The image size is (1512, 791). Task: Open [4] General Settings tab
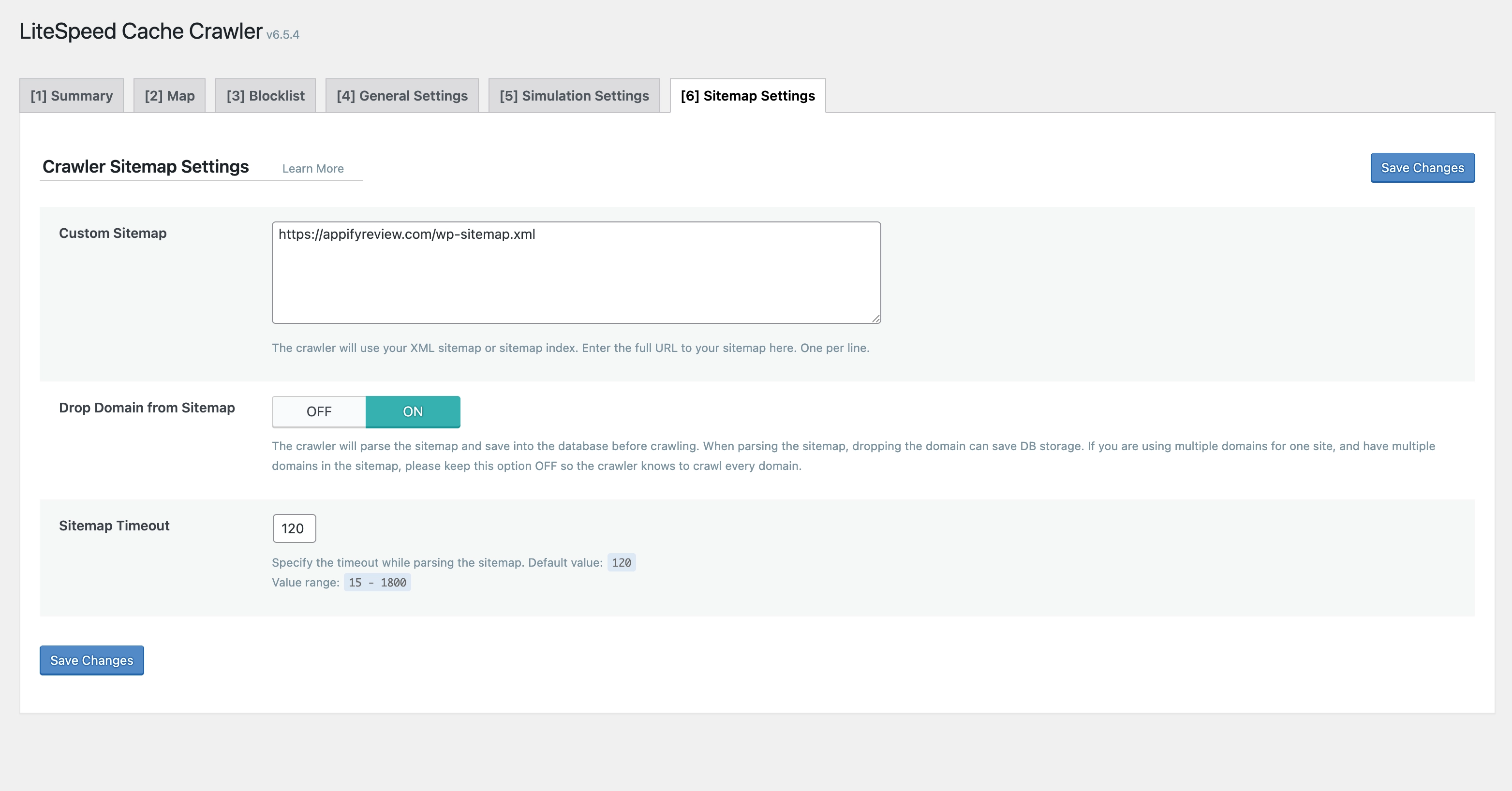pyautogui.click(x=402, y=96)
